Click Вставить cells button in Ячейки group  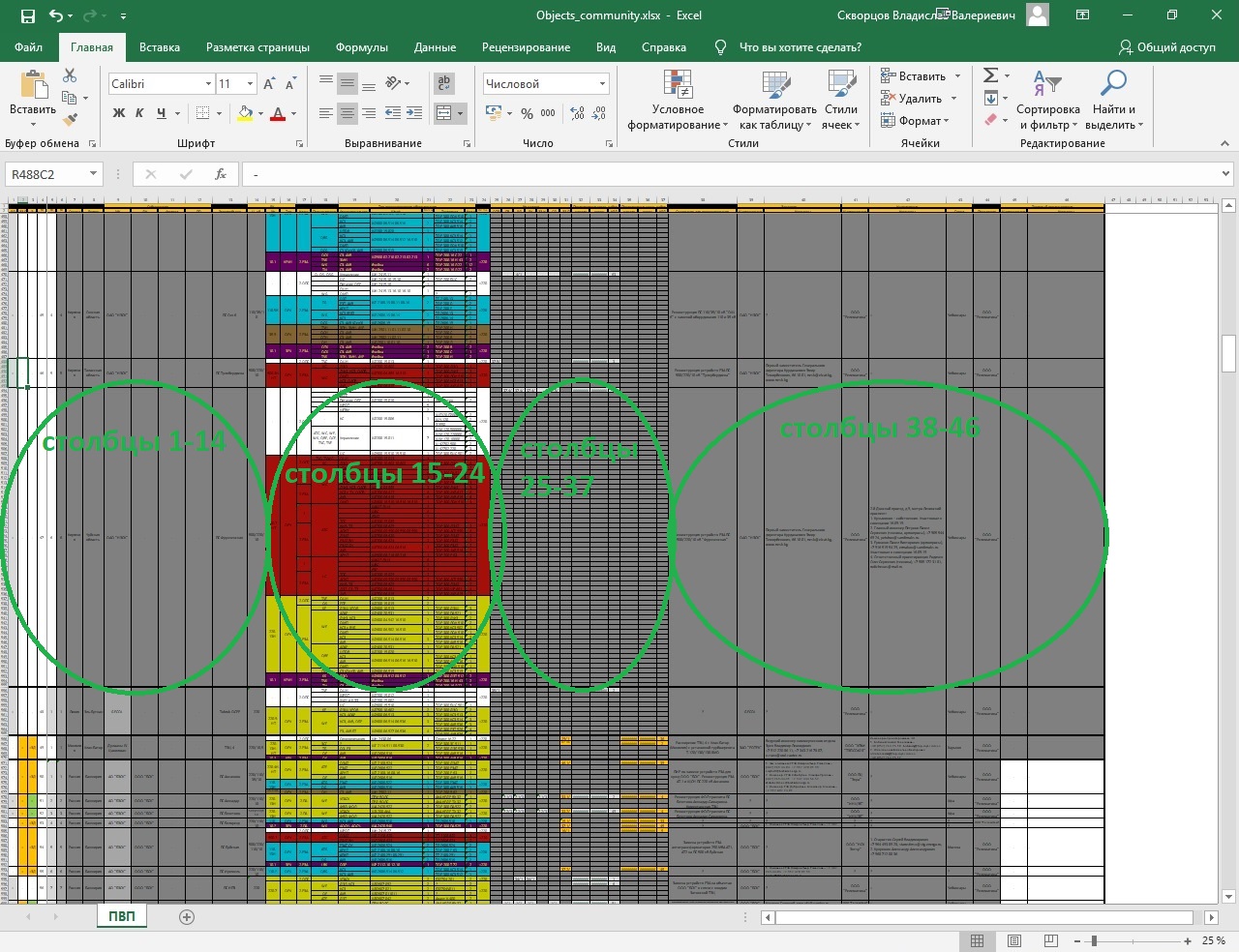(x=921, y=76)
